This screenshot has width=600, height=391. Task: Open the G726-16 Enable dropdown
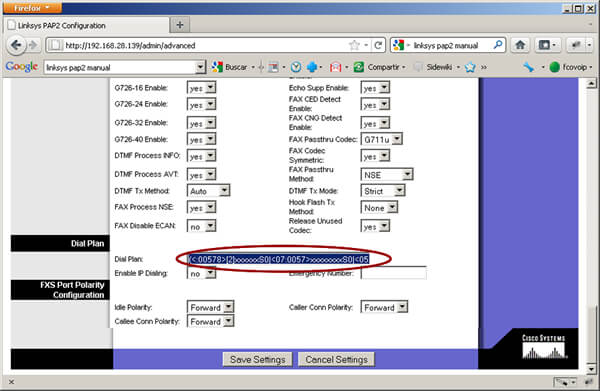click(x=201, y=88)
